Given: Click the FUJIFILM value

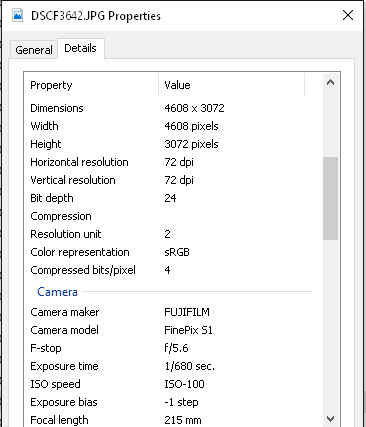Looking at the screenshot, I should tap(187, 312).
